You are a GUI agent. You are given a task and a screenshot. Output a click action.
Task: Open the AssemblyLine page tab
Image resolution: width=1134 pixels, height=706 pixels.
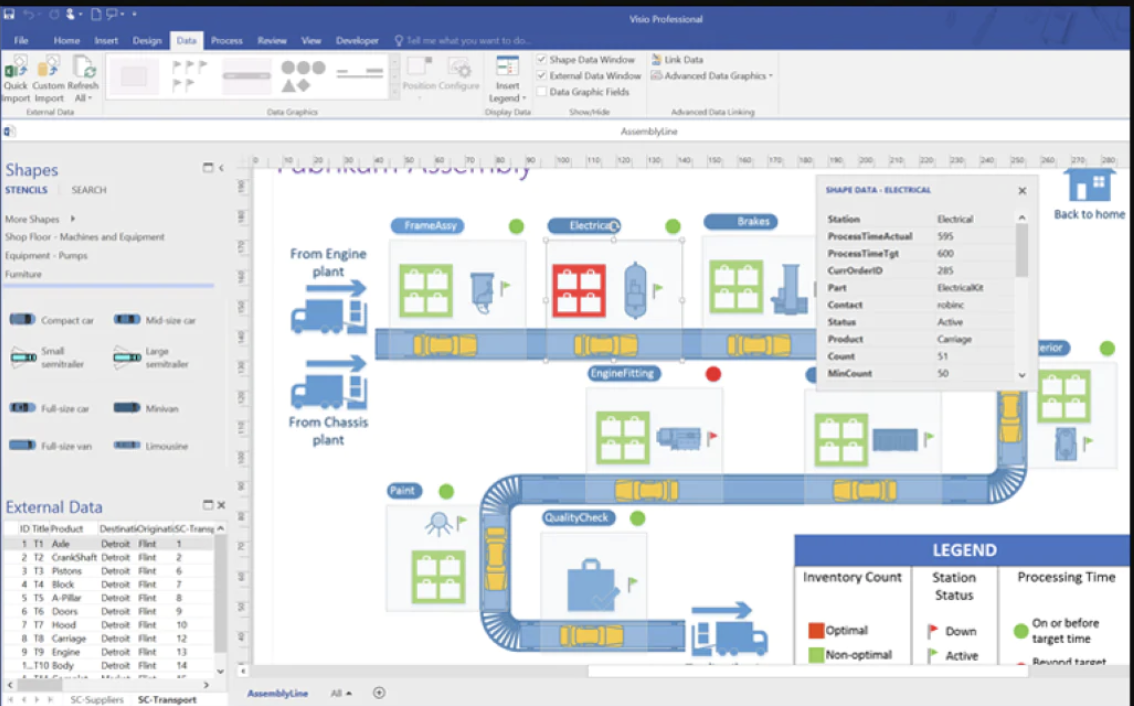click(x=278, y=693)
